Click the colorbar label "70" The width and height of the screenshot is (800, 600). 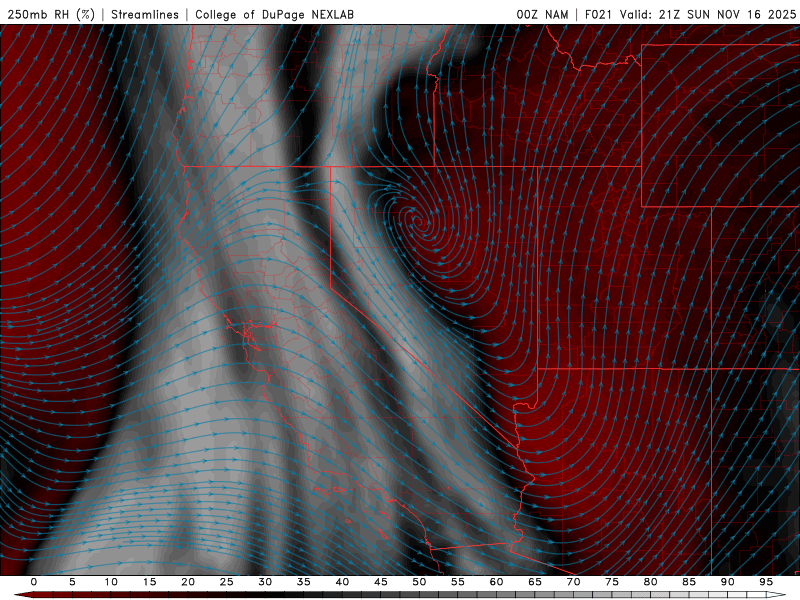tap(573, 582)
